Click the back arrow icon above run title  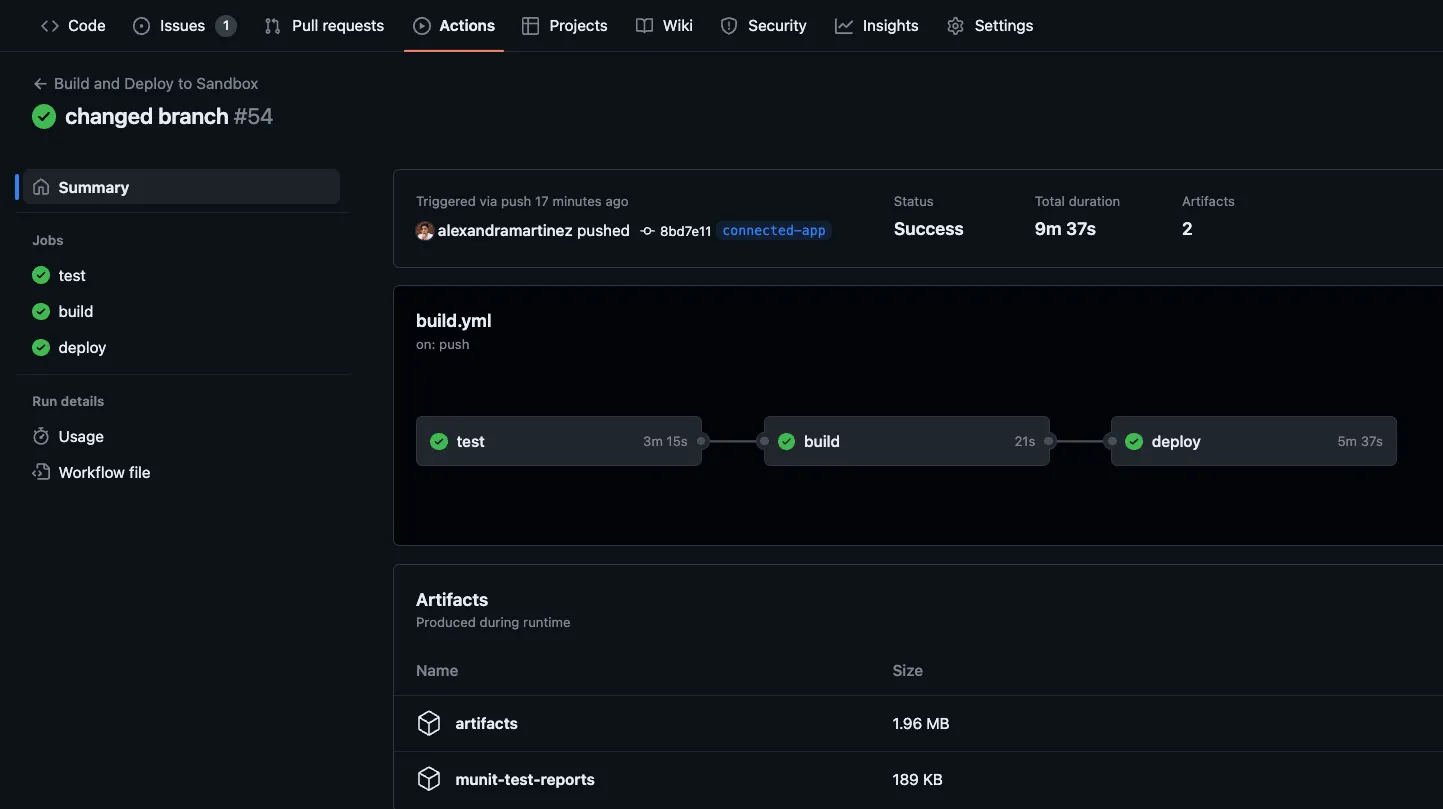(x=40, y=84)
